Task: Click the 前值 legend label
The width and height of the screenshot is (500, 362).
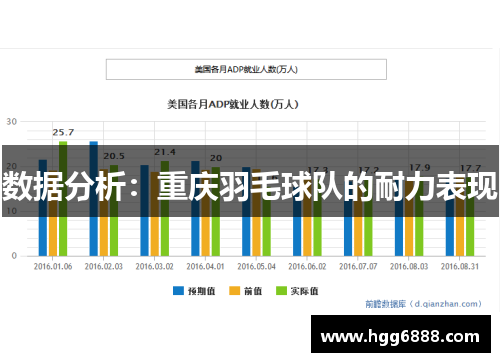Action: click(253, 291)
